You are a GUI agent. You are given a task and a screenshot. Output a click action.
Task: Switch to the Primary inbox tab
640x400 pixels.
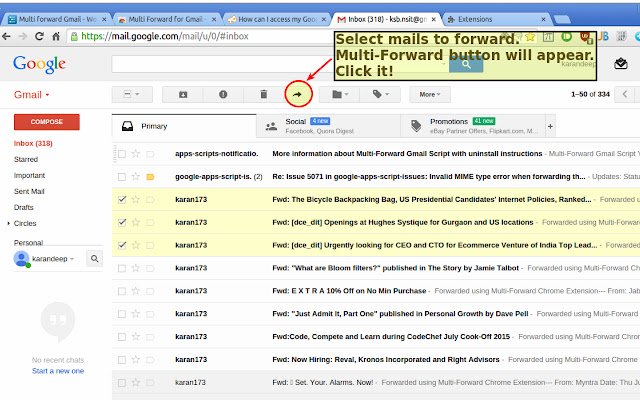[x=184, y=126]
